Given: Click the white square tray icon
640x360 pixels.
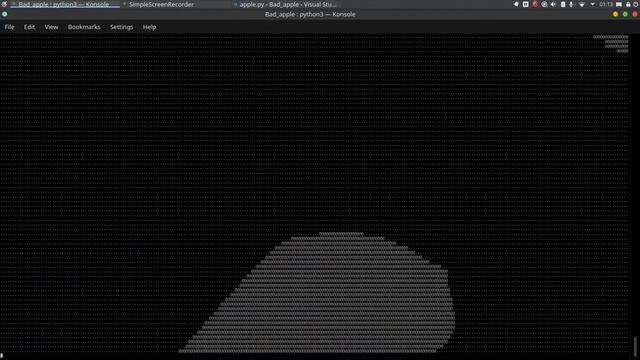Looking at the screenshot, I should [x=526, y=4].
